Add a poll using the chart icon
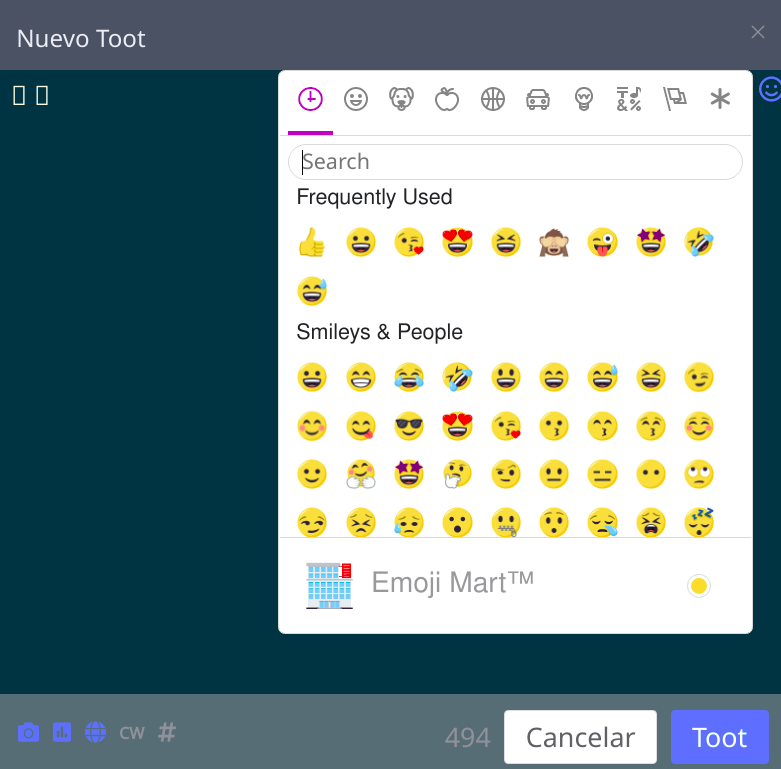The image size is (781, 769). click(62, 733)
